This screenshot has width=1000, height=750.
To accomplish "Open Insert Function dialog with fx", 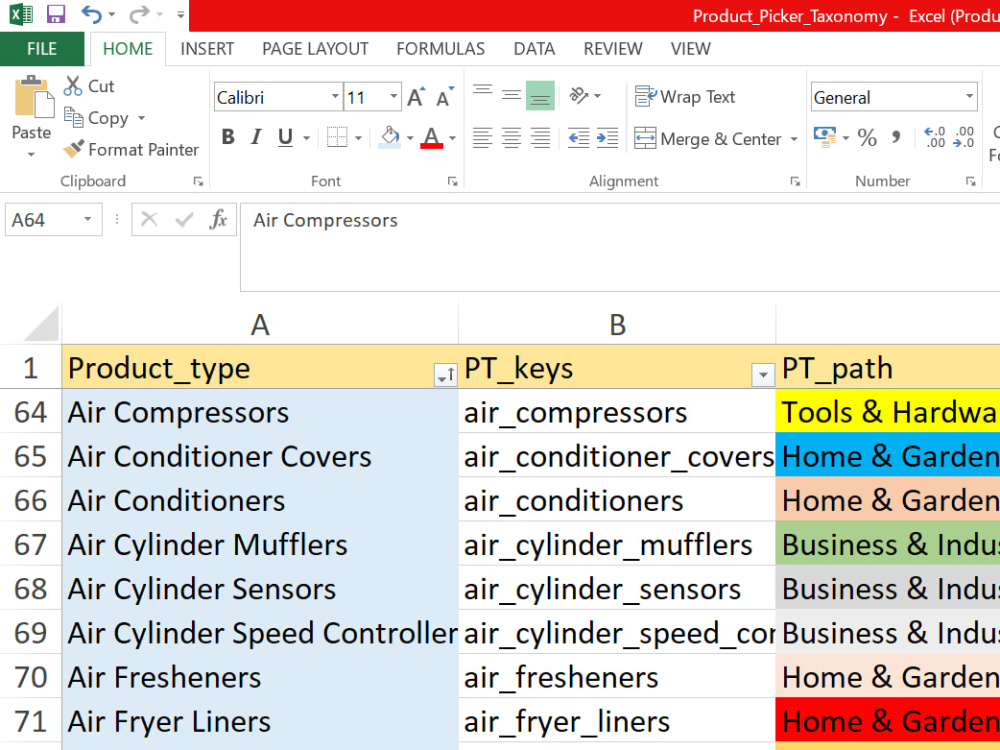I will 218,219.
